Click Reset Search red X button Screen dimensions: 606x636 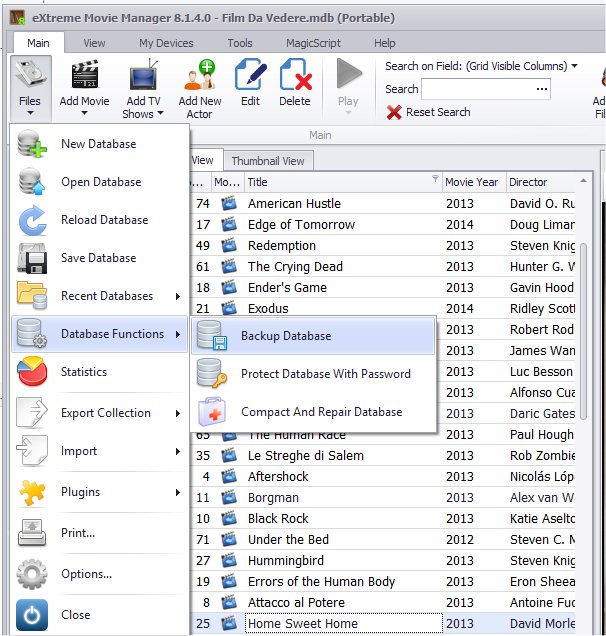[428, 112]
